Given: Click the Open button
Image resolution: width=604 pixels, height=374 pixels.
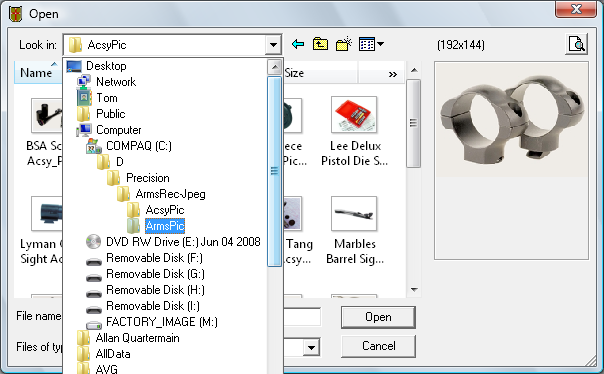Looking at the screenshot, I should coord(378,317).
